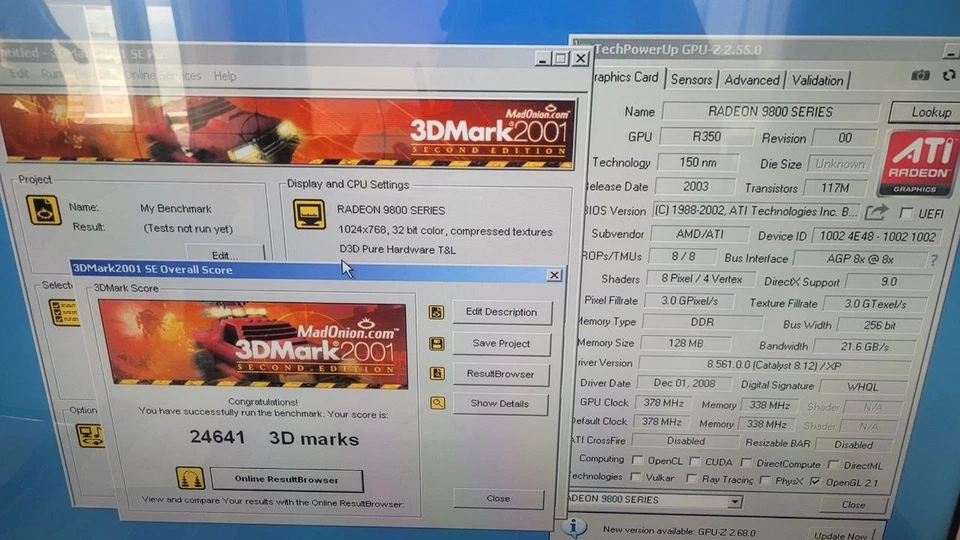The image size is (960, 540).
Task: Click the Selected Tests checklist icon
Action: pyautogui.click(x=63, y=312)
